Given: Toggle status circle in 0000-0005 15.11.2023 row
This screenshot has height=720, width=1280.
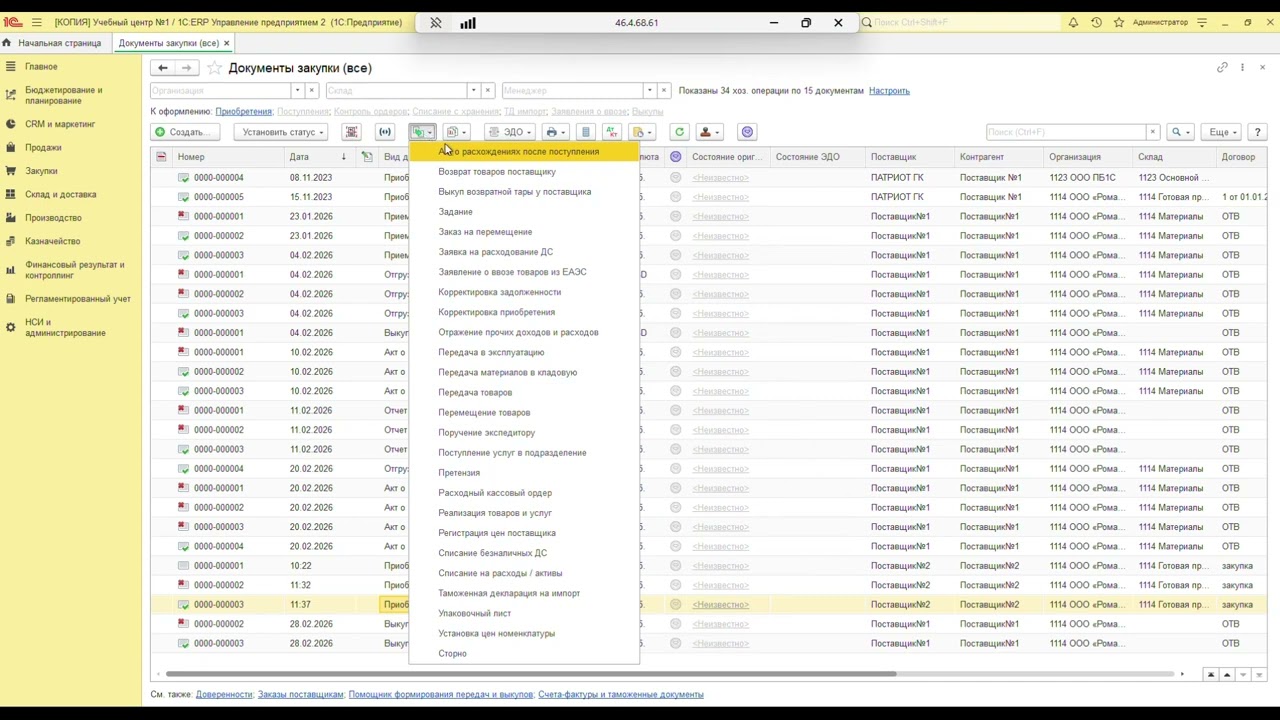Looking at the screenshot, I should pos(676,197).
